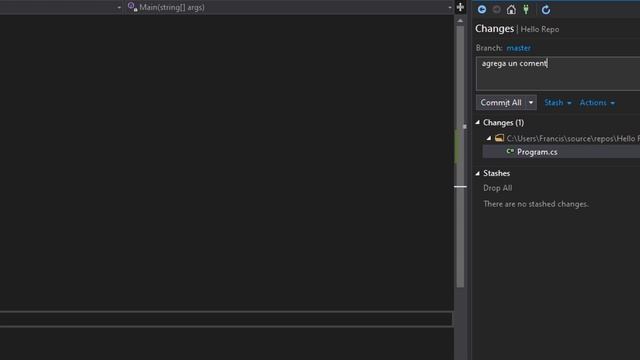Click the repository folder icon in Changes
640x360 pixels.
pyautogui.click(x=499, y=138)
